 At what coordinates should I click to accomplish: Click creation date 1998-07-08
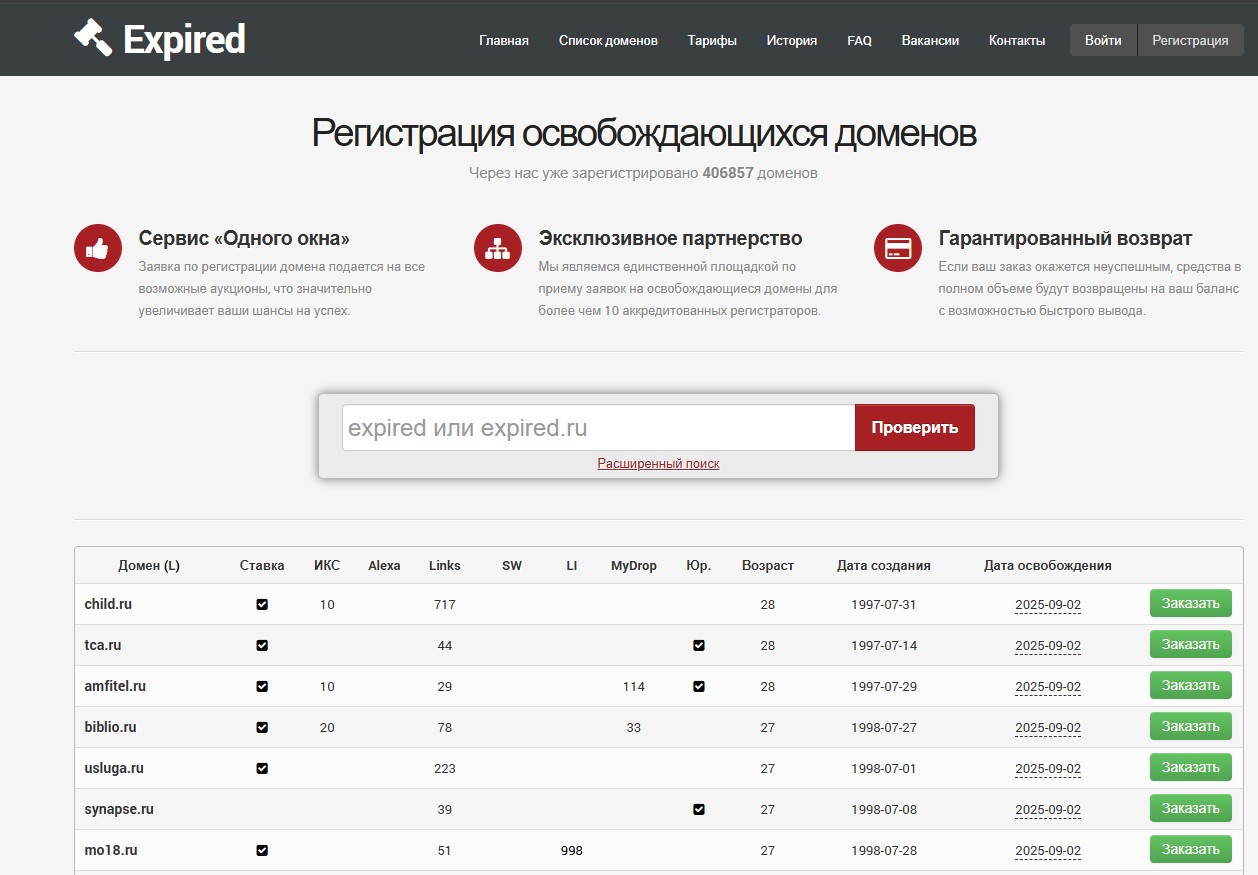pos(884,810)
